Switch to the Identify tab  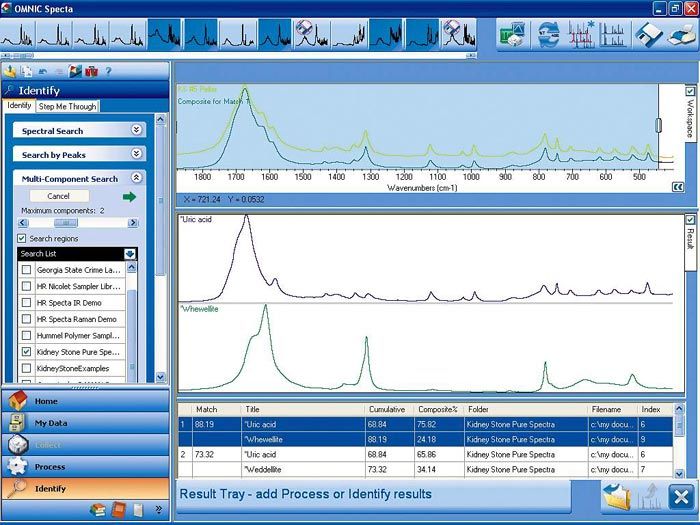click(x=19, y=105)
